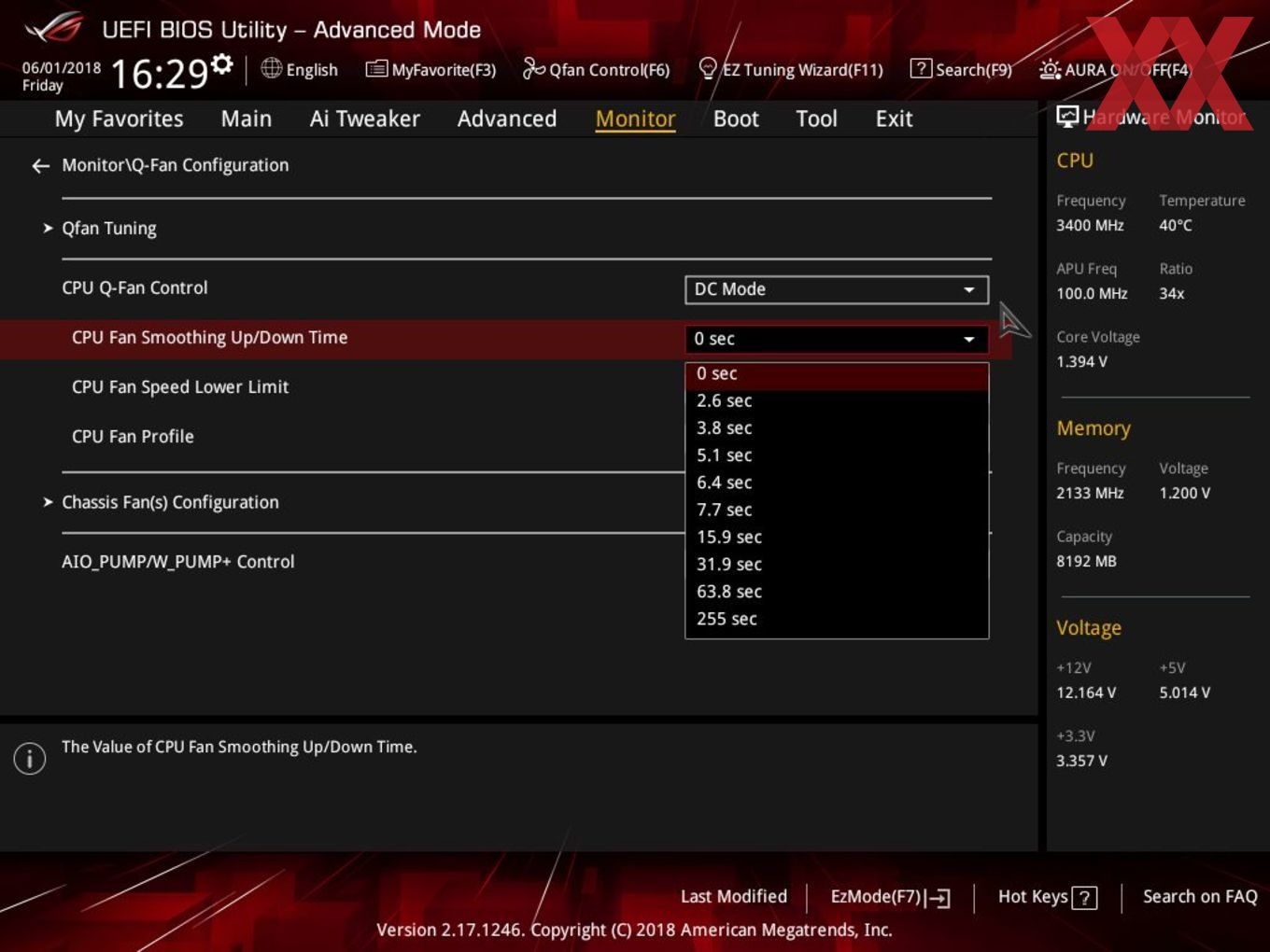Viewport: 1270px width, 952px height.
Task: Click the ROG logo icon
Action: click(55, 28)
